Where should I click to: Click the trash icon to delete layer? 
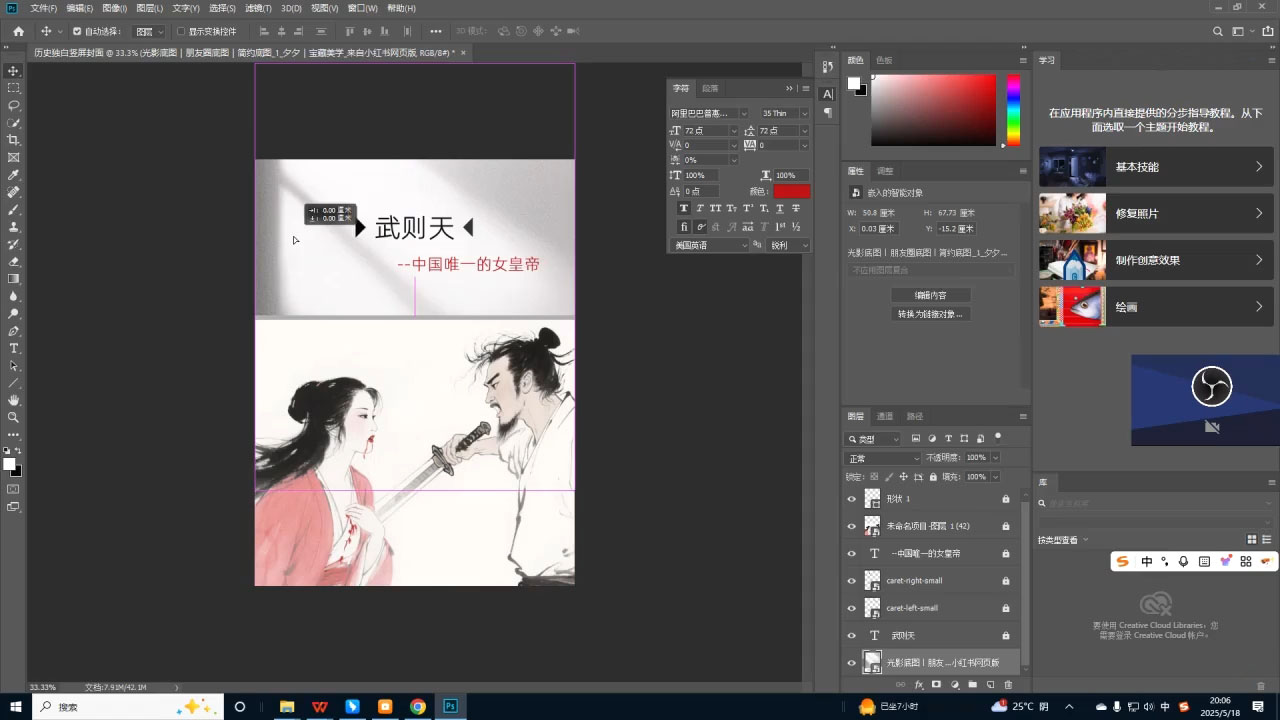1008,685
